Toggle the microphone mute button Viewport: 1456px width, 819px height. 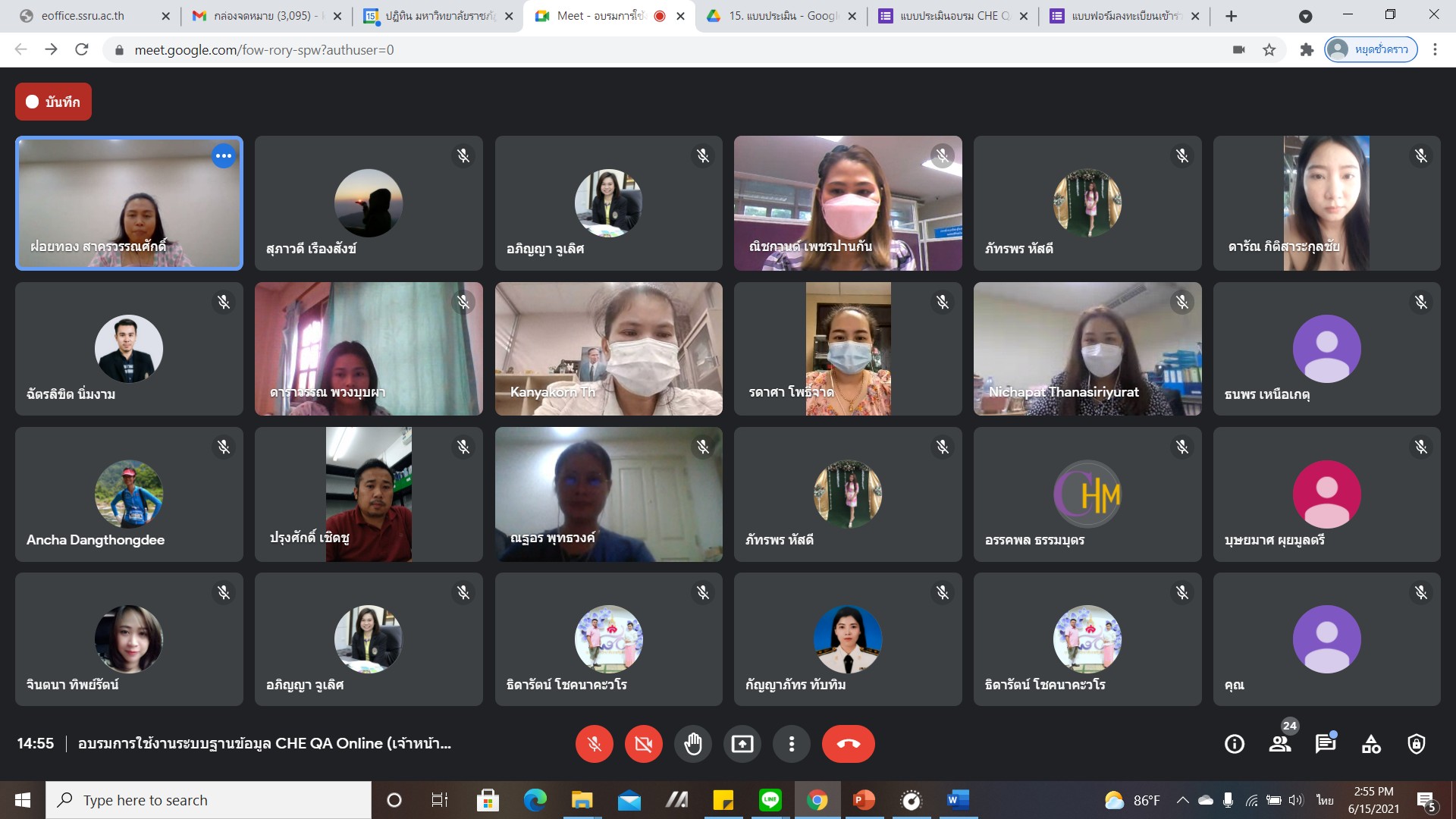[595, 744]
